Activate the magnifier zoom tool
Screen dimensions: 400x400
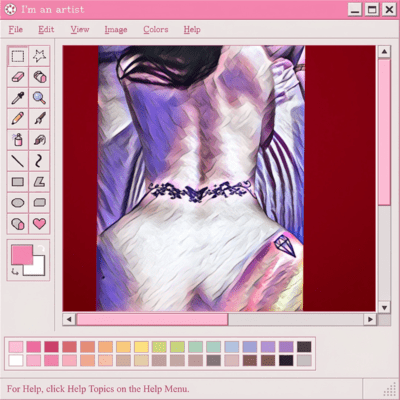[x=39, y=98]
